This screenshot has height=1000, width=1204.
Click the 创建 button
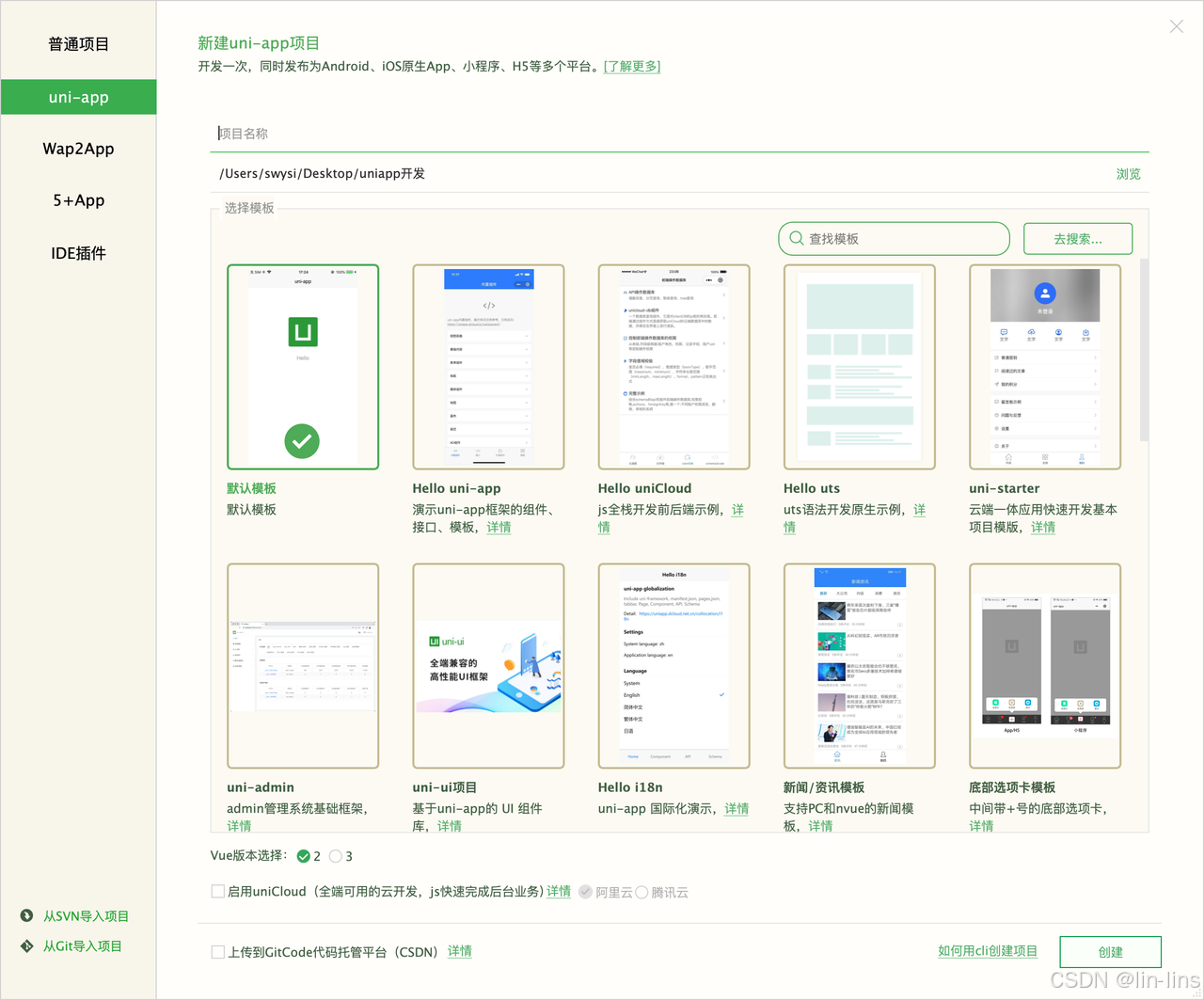point(1110,951)
